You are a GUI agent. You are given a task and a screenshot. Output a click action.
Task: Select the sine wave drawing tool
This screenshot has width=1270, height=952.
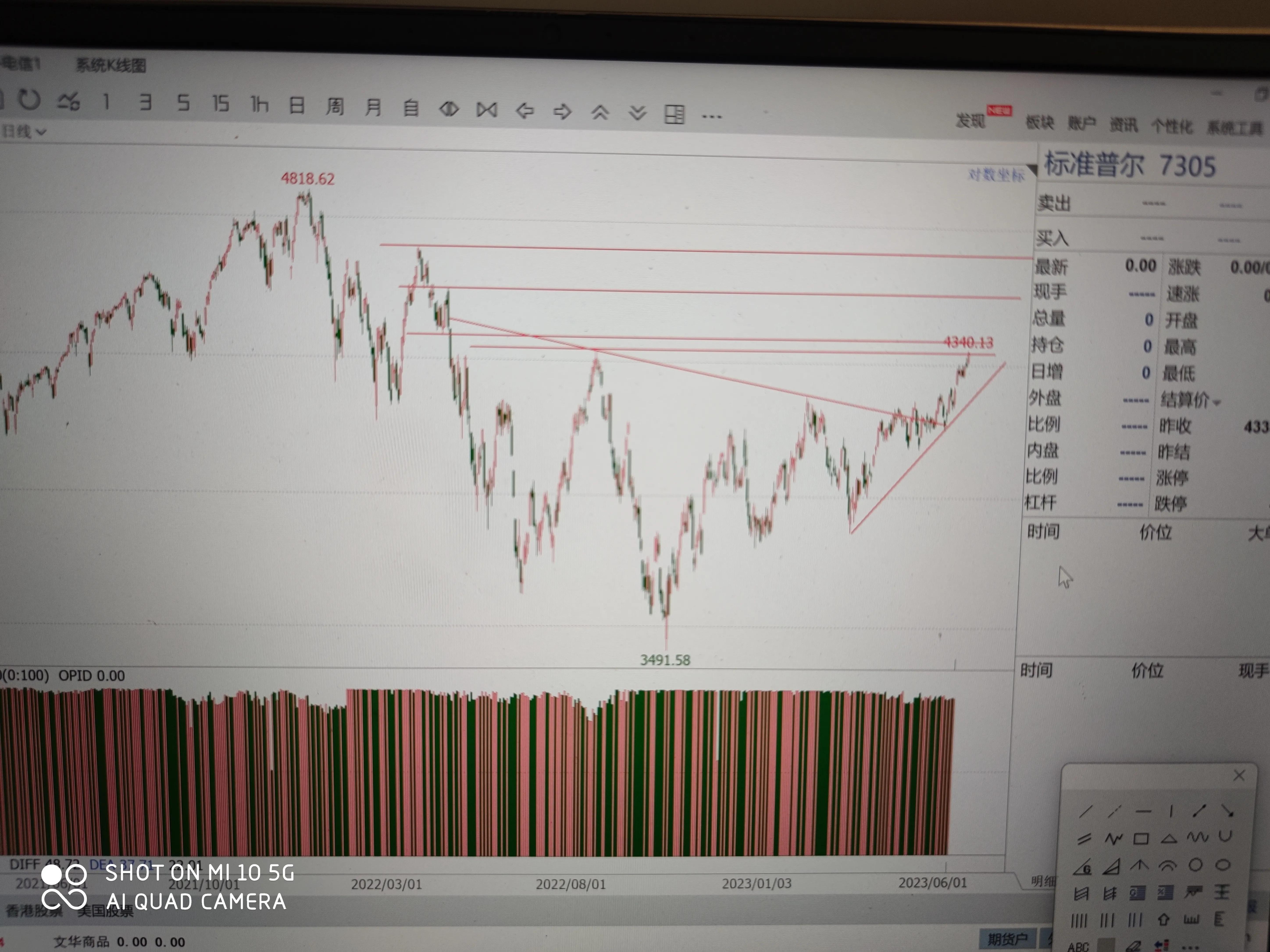[x=1198, y=837]
